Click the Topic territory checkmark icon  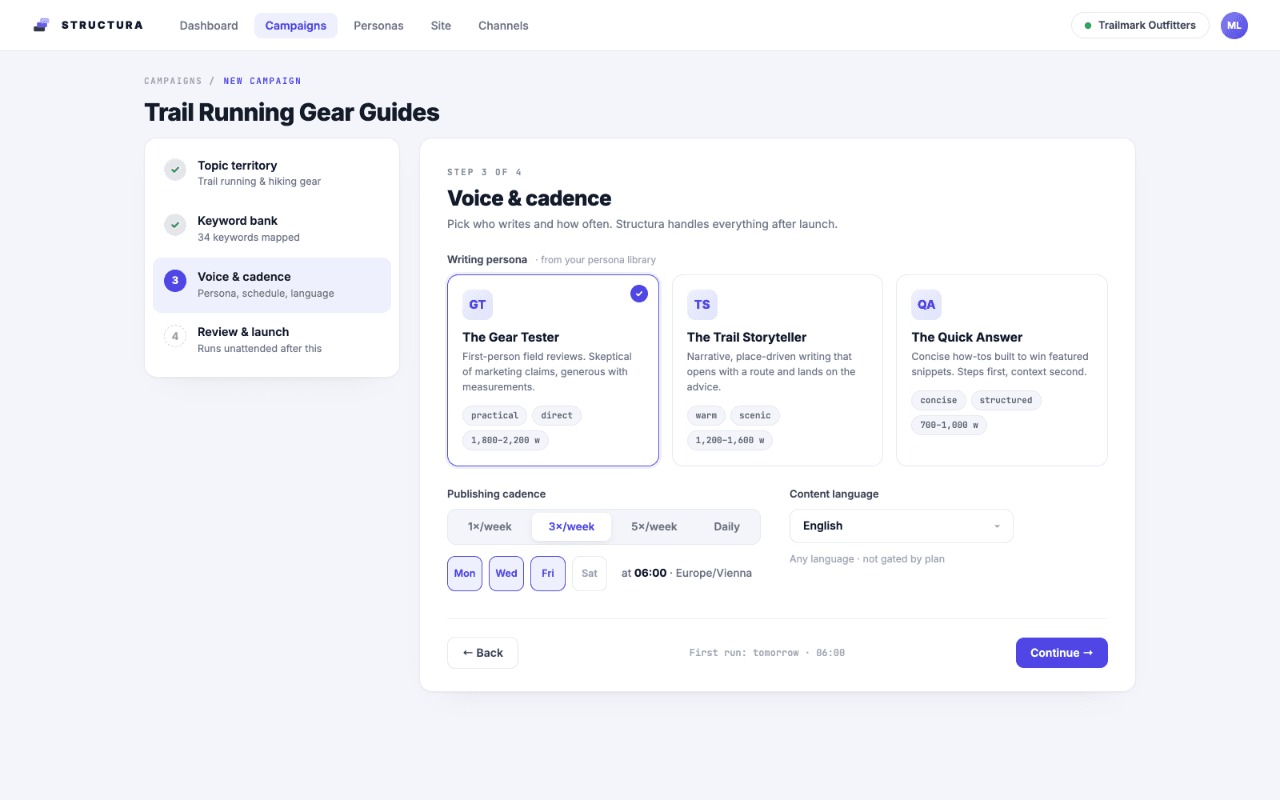point(175,170)
